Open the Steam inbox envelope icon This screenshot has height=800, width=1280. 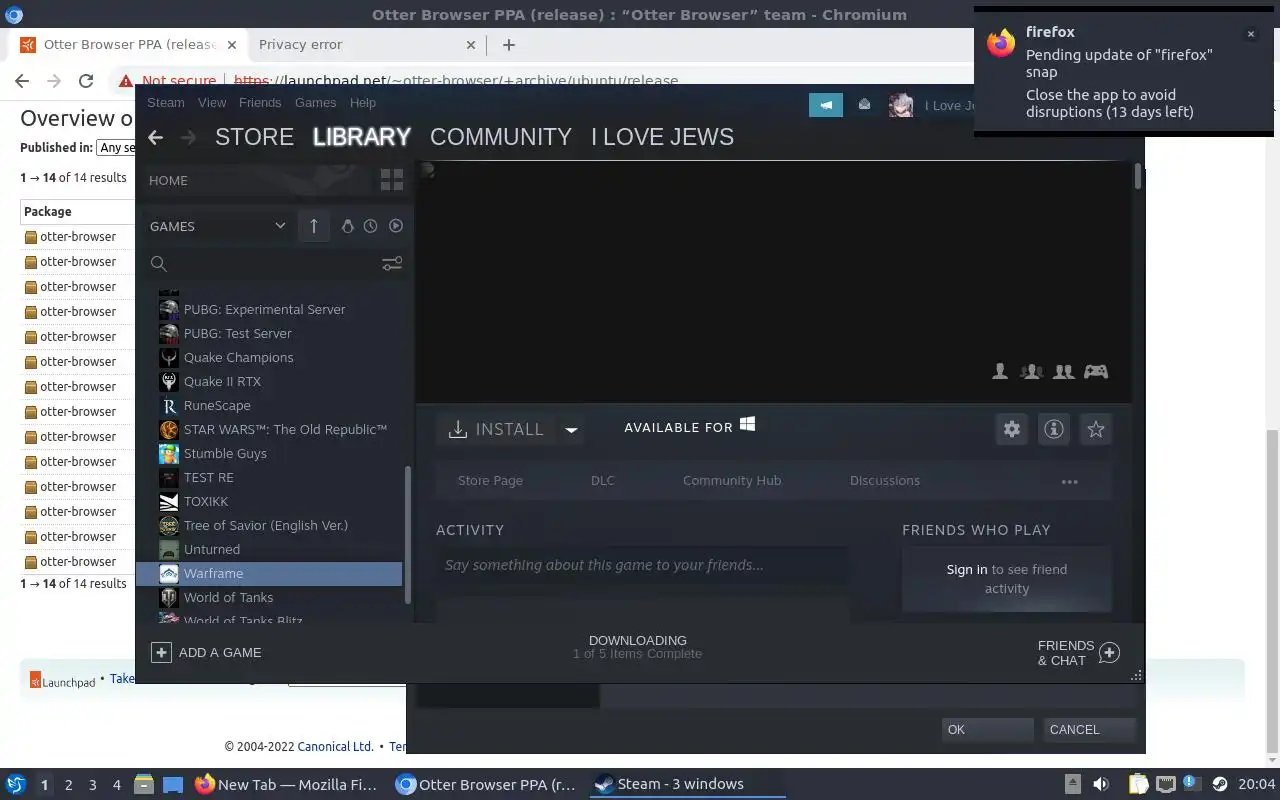pyautogui.click(x=864, y=105)
